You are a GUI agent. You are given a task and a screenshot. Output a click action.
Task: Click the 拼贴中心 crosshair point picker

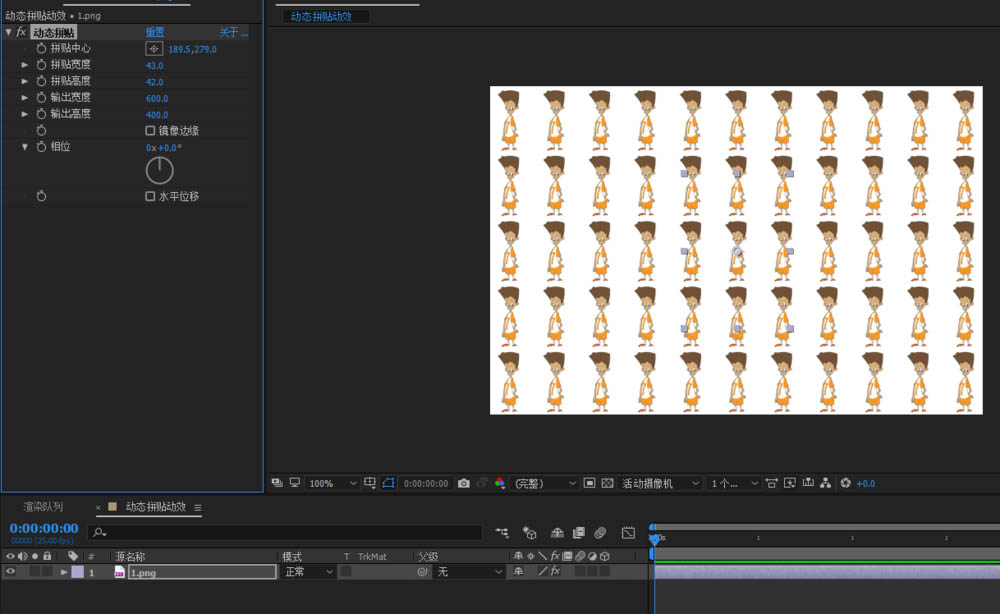[154, 49]
